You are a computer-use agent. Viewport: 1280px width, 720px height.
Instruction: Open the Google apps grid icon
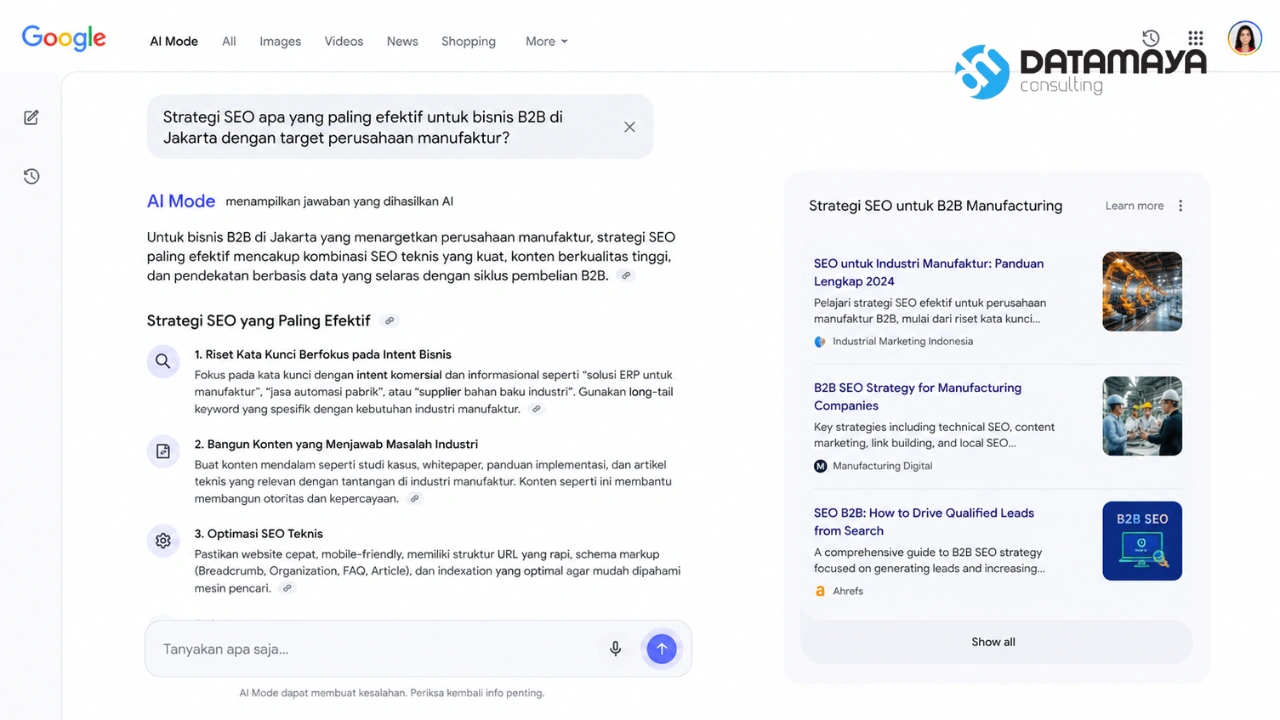pyautogui.click(x=1196, y=38)
